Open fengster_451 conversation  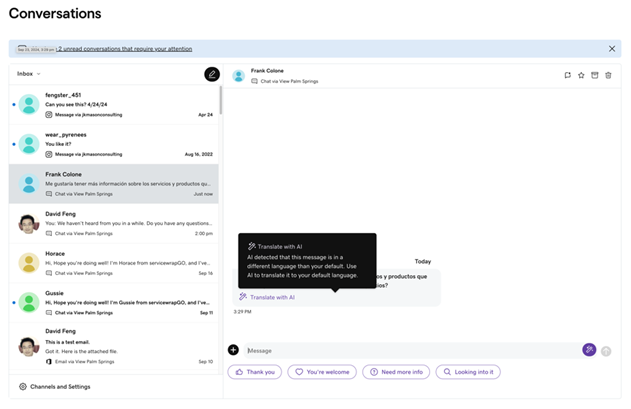114,105
